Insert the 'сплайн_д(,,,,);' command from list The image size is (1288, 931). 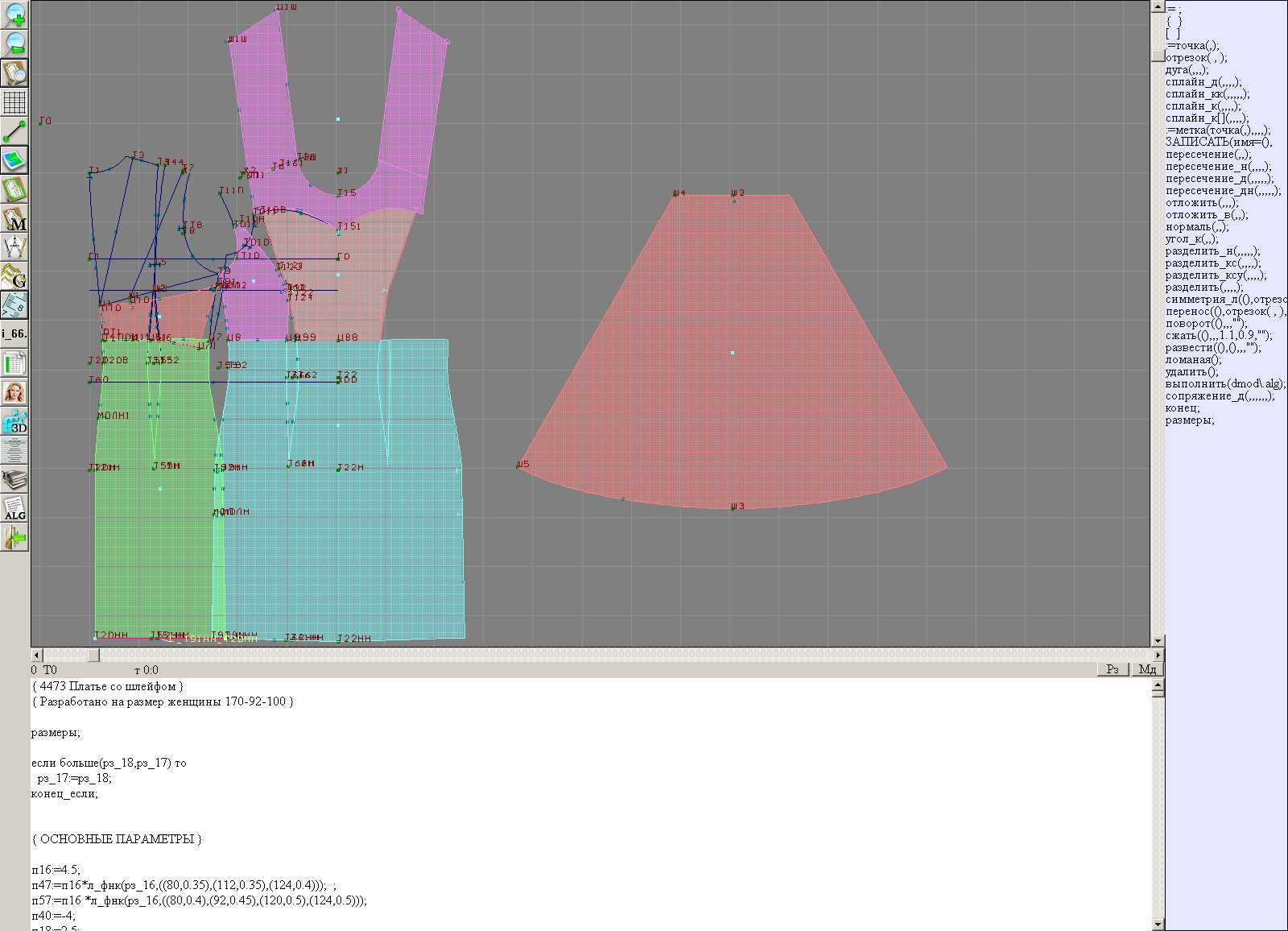(x=1203, y=82)
